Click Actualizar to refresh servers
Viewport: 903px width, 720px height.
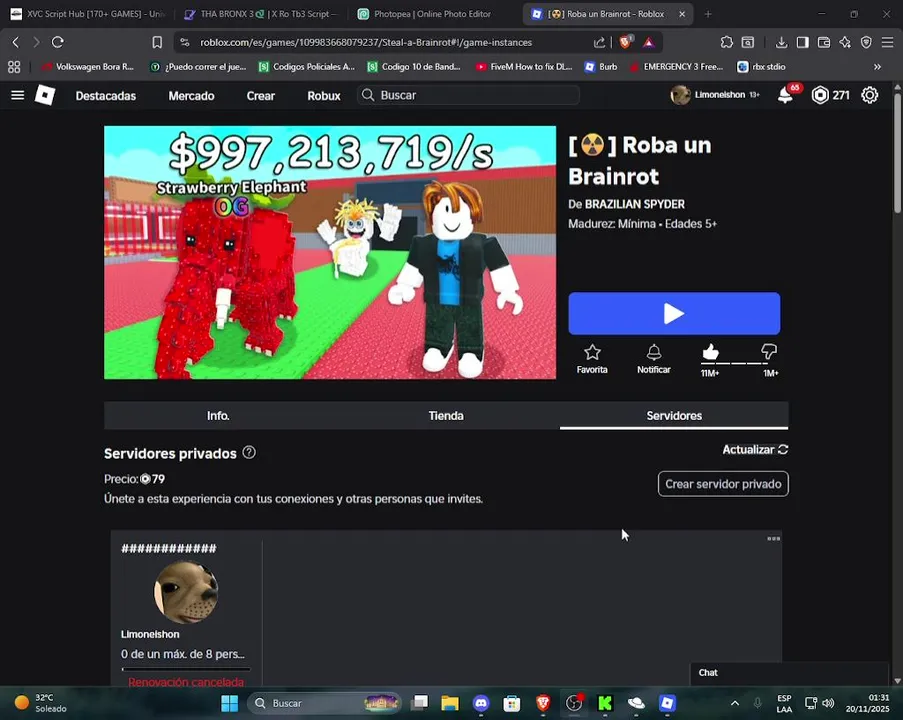click(755, 449)
